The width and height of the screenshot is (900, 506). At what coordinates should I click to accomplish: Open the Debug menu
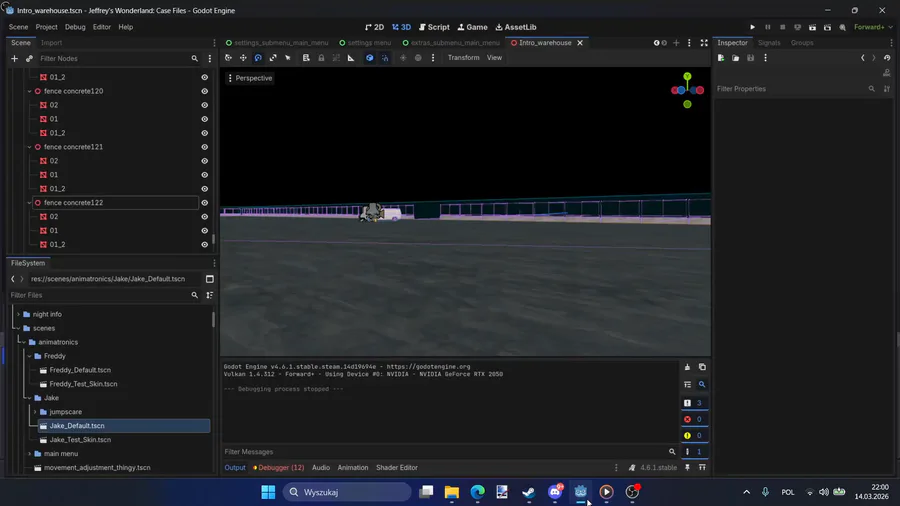click(75, 27)
